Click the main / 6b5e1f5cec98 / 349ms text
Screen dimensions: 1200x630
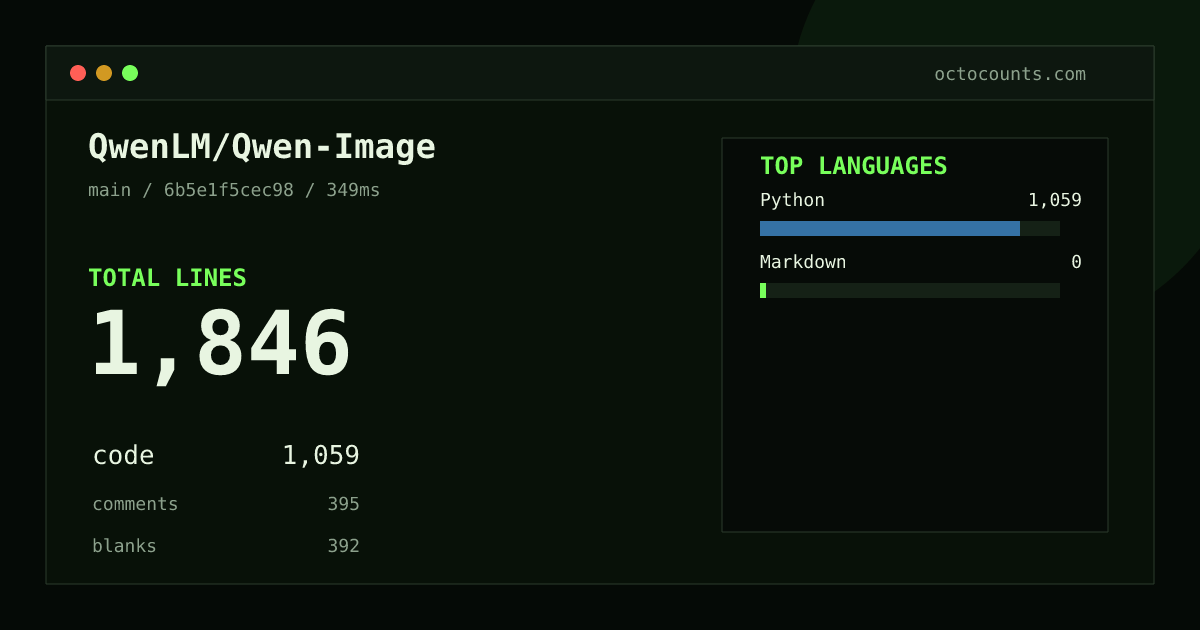[x=234, y=190]
